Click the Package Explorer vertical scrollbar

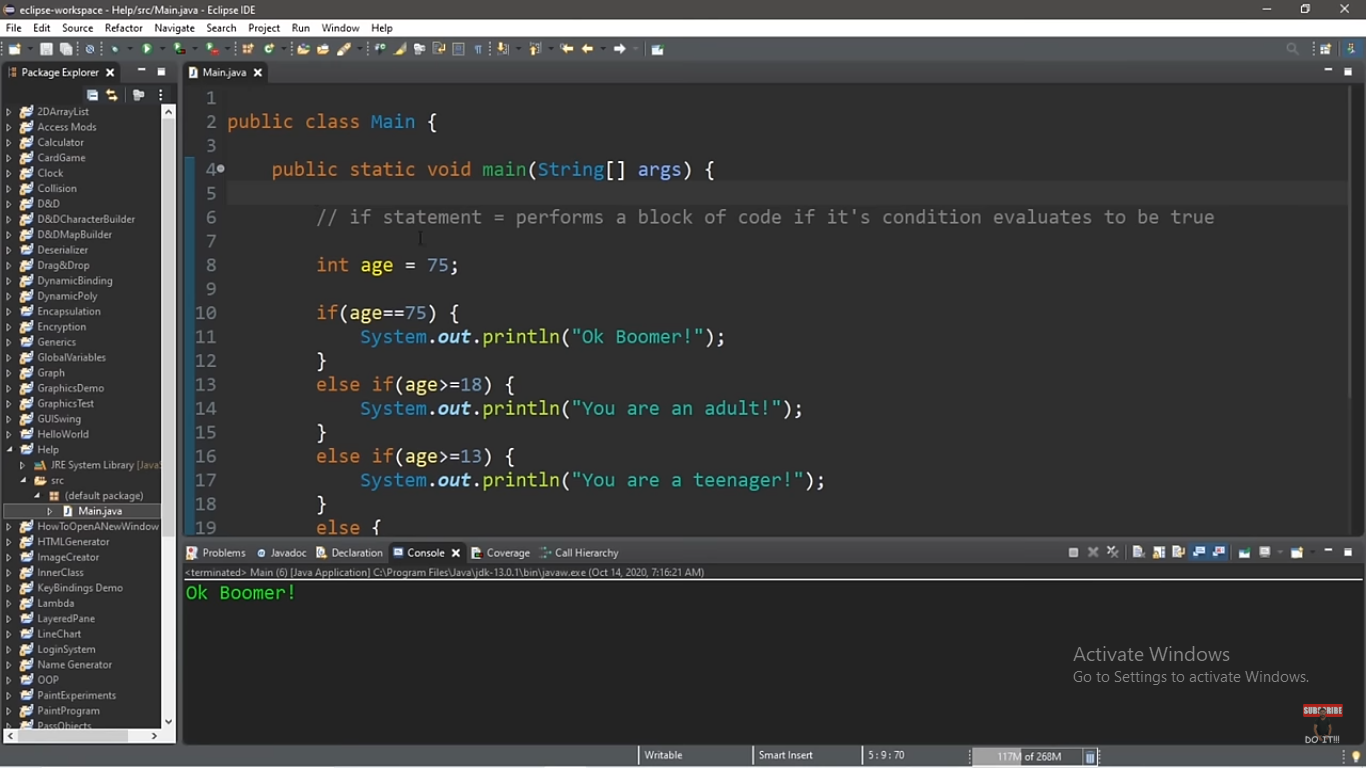click(168, 416)
